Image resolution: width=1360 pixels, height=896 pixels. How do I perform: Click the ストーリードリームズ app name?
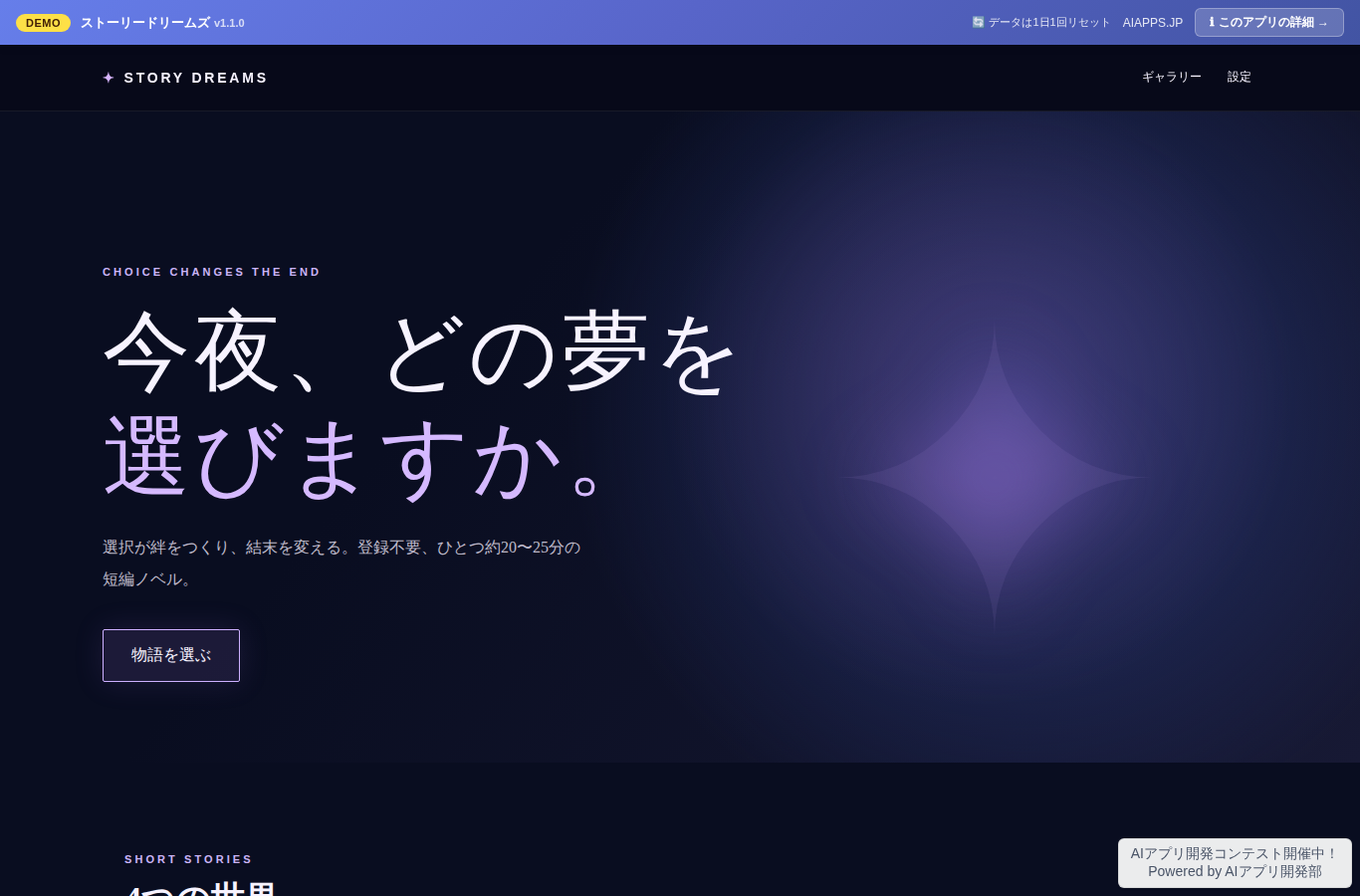(x=145, y=23)
